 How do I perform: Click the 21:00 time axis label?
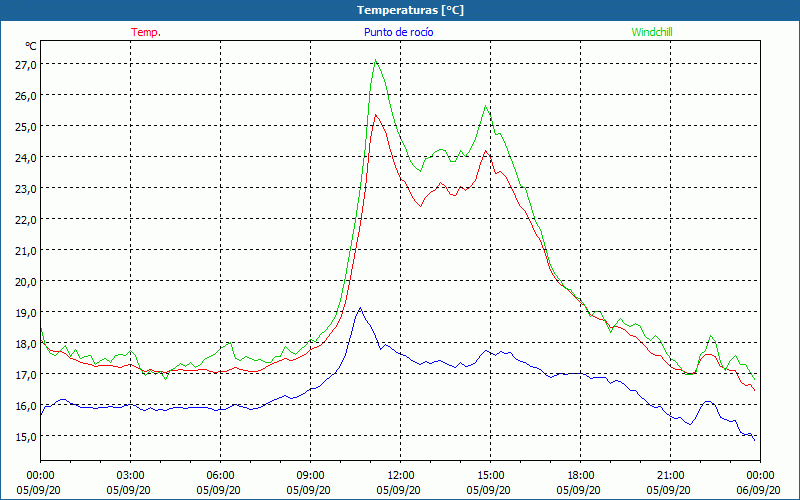(x=670, y=475)
